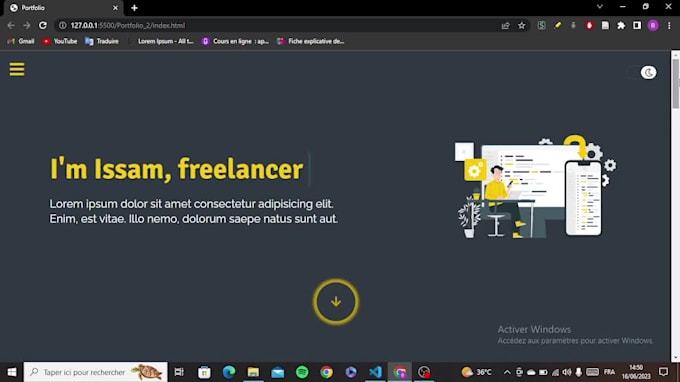This screenshot has height=382, width=680.
Task: Open the volume control
Action: click(567, 372)
